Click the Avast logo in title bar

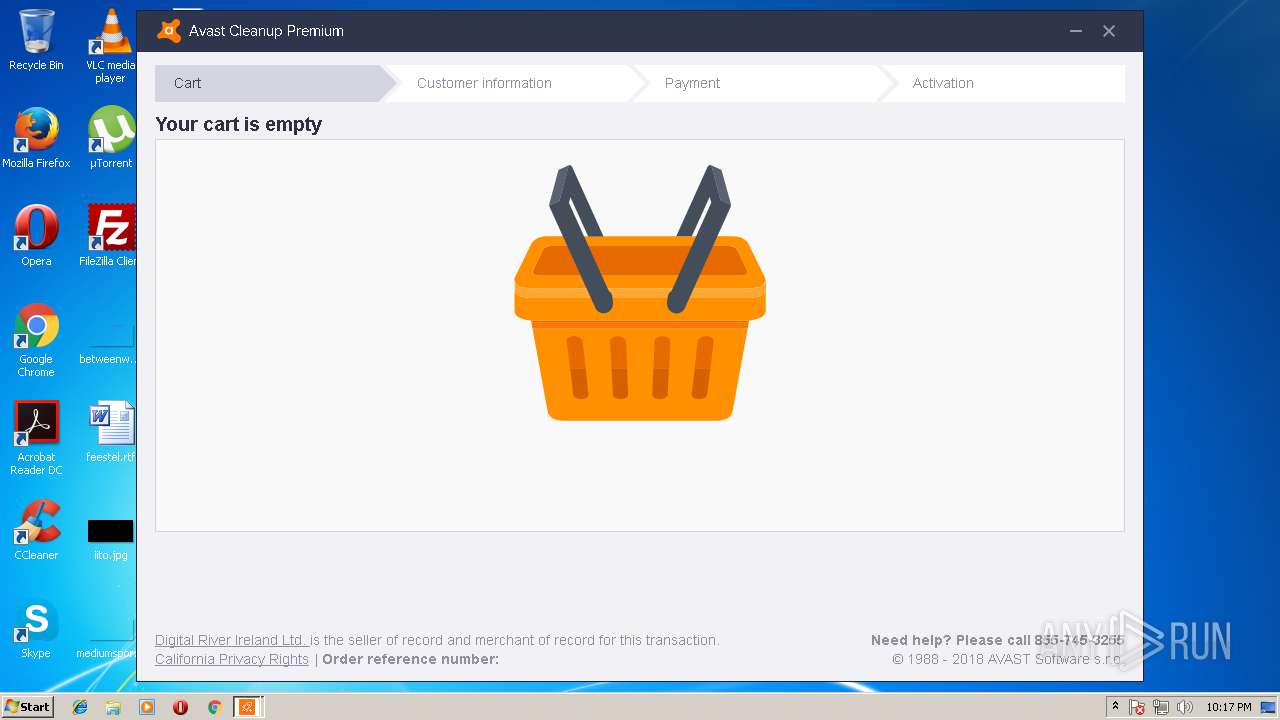click(169, 31)
